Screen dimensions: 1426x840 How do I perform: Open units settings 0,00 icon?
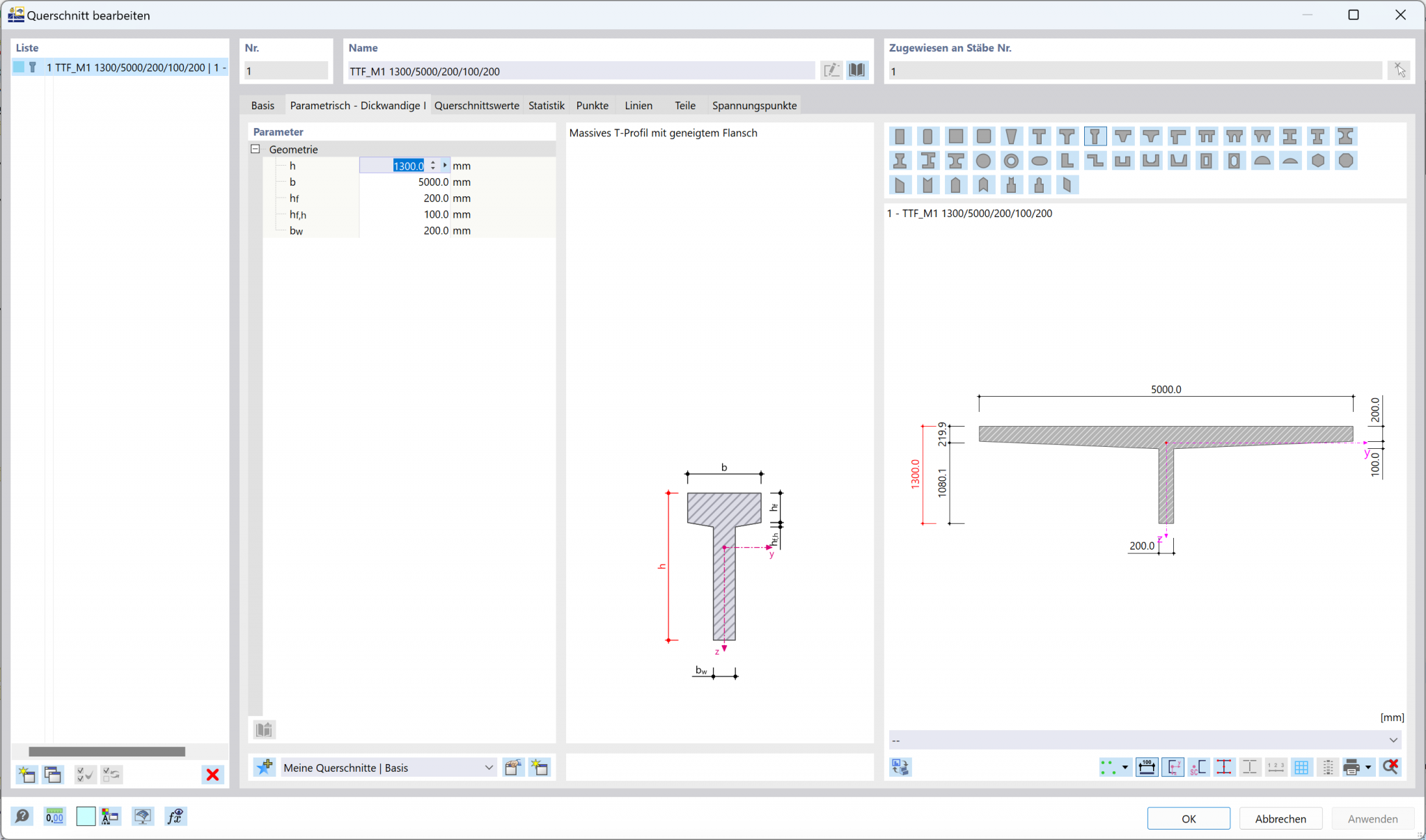click(54, 816)
